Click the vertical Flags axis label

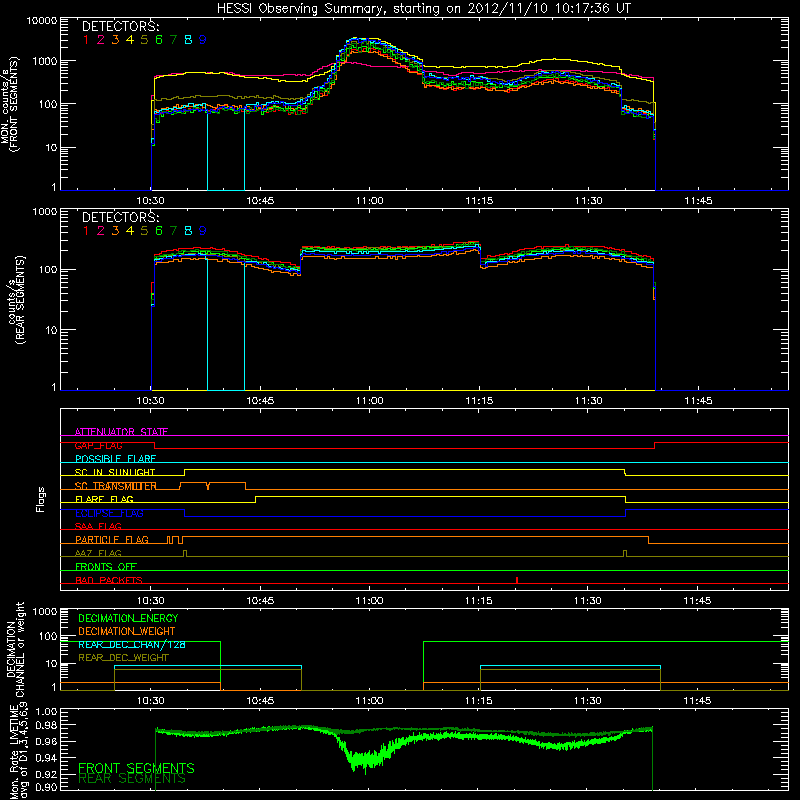coord(41,499)
